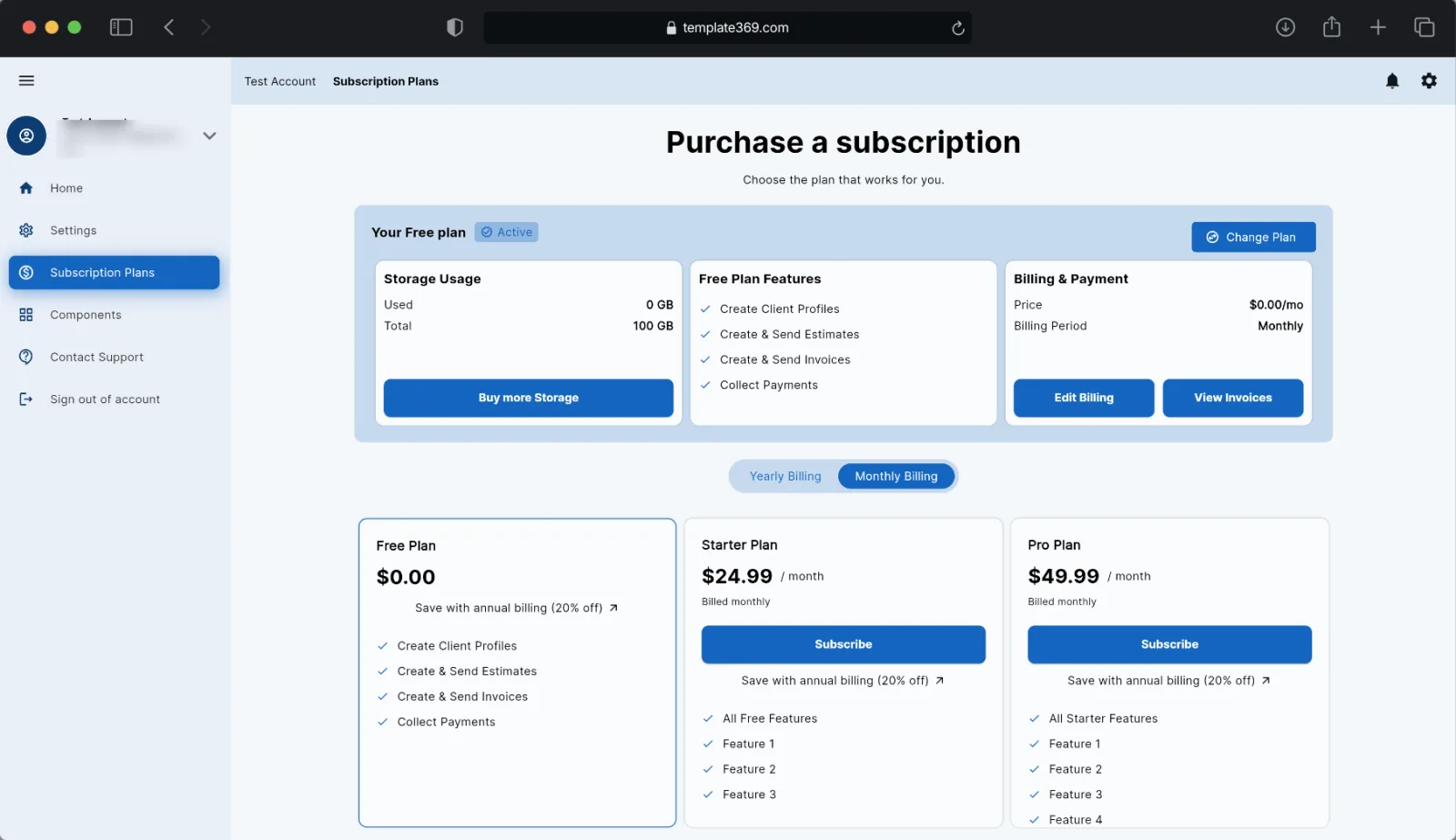Click Starter Plan annual billing savings link
This screenshot has height=840, width=1456.
pos(843,681)
